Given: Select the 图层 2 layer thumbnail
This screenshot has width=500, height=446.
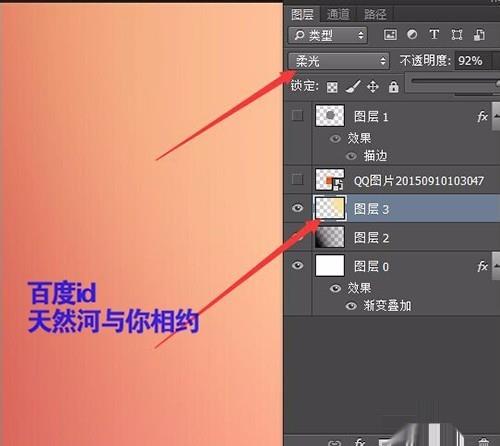Looking at the screenshot, I should (x=330, y=237).
